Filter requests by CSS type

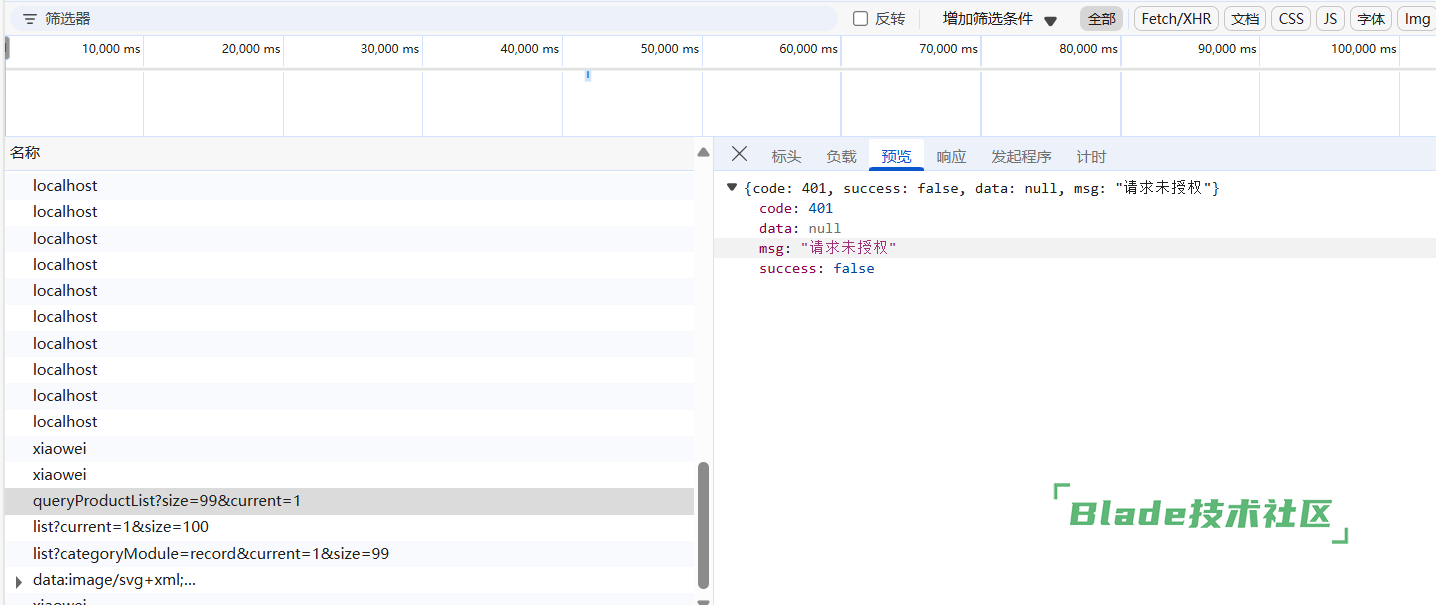[1291, 19]
